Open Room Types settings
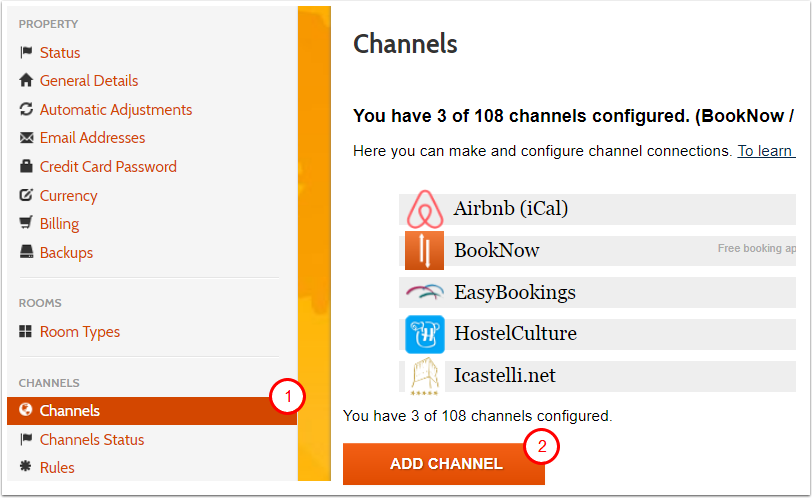The height and width of the screenshot is (498, 812). pyautogui.click(x=80, y=332)
